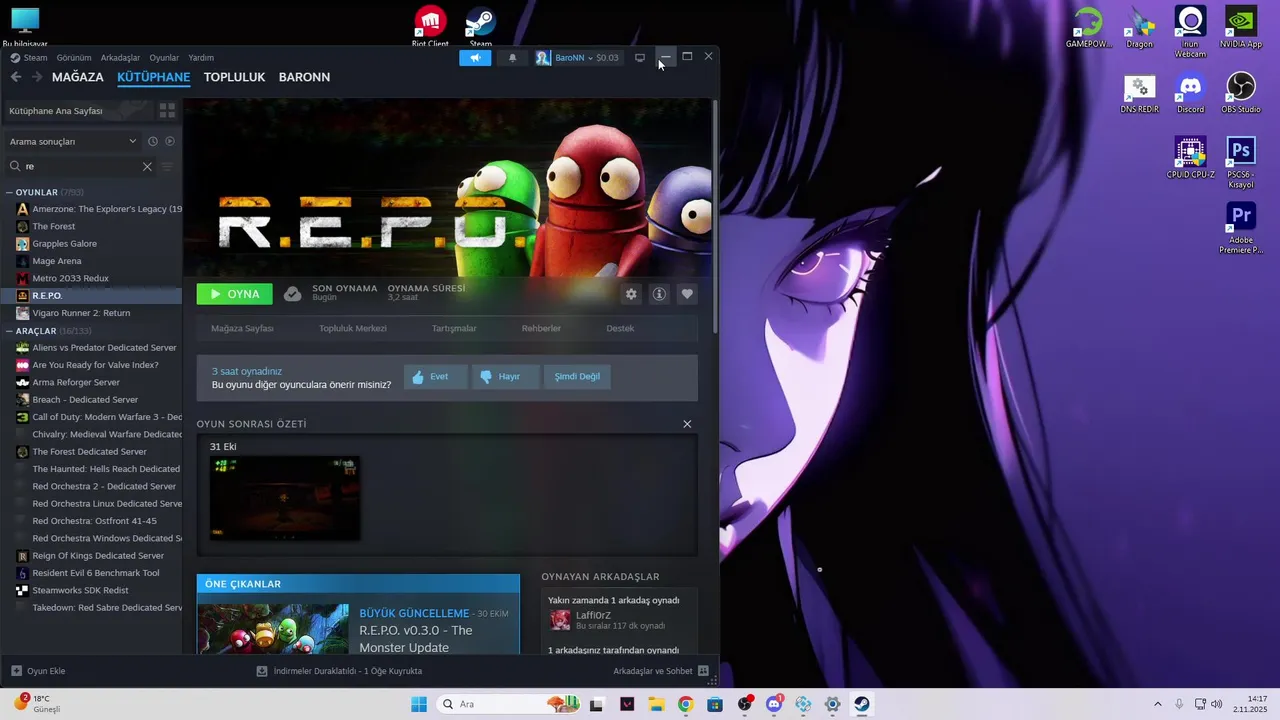Collapse the OYUNLAR category

click(x=9, y=192)
